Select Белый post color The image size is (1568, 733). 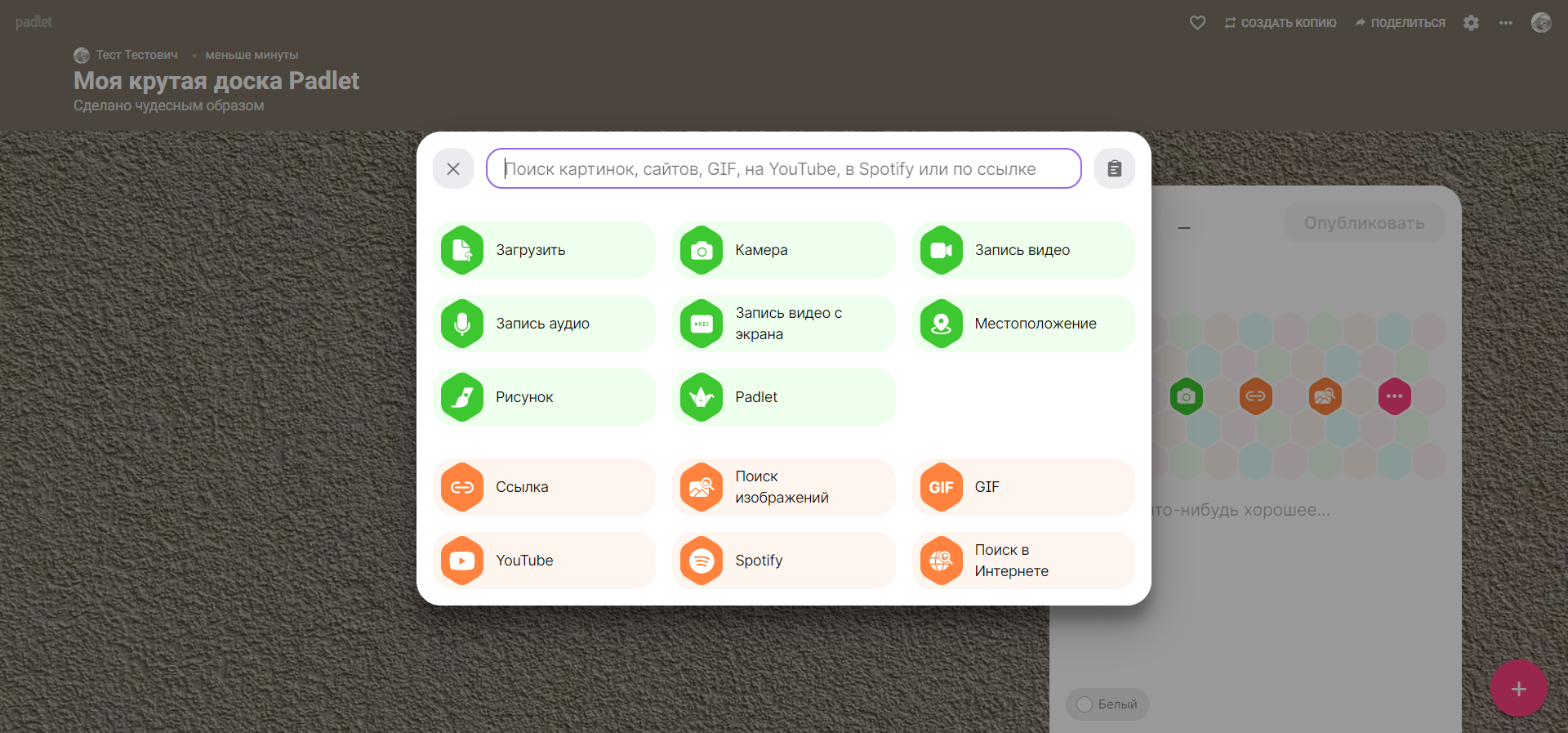[1107, 704]
